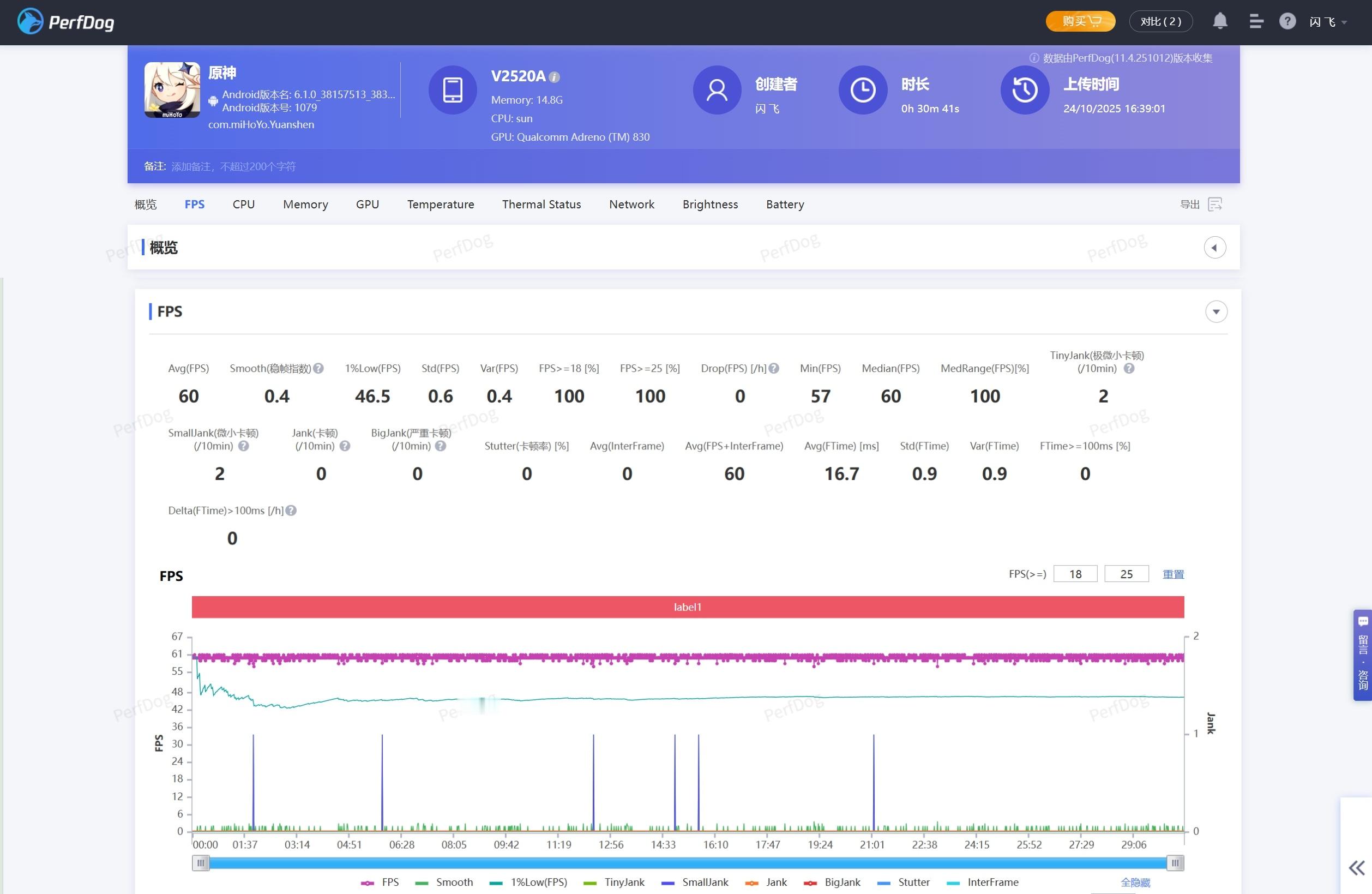Image resolution: width=1372 pixels, height=894 pixels.
Task: Click the help icon next to Smooth(稳帧指数)
Action: 318,368
